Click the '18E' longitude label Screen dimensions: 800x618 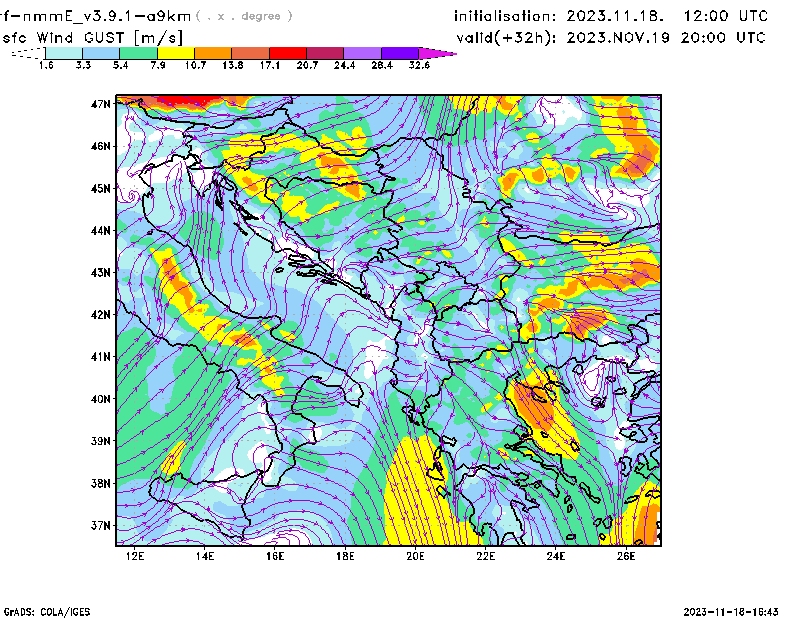click(345, 556)
